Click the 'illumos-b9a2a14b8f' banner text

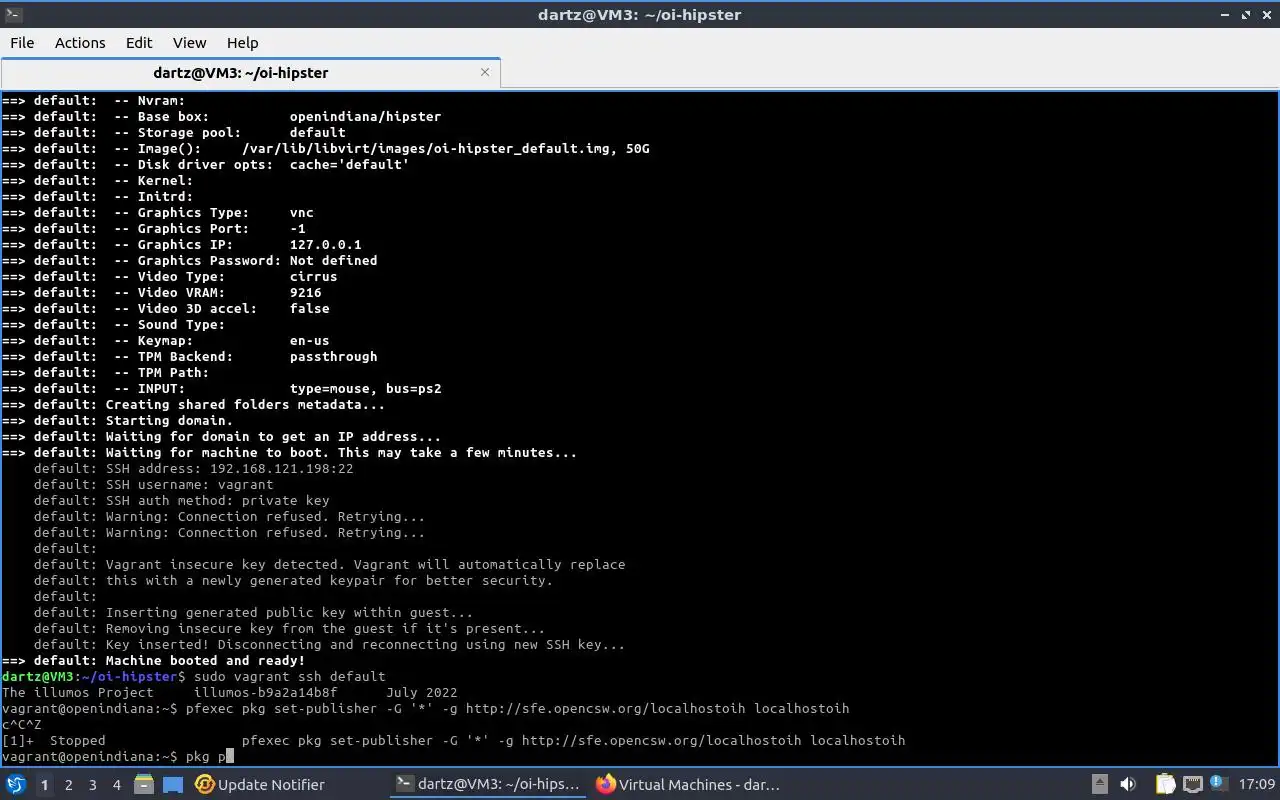265,693
